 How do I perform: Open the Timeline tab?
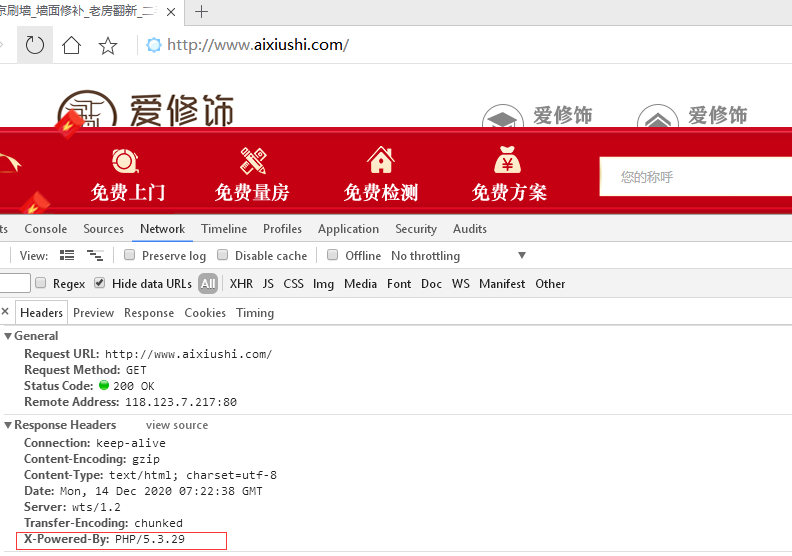coord(224,229)
